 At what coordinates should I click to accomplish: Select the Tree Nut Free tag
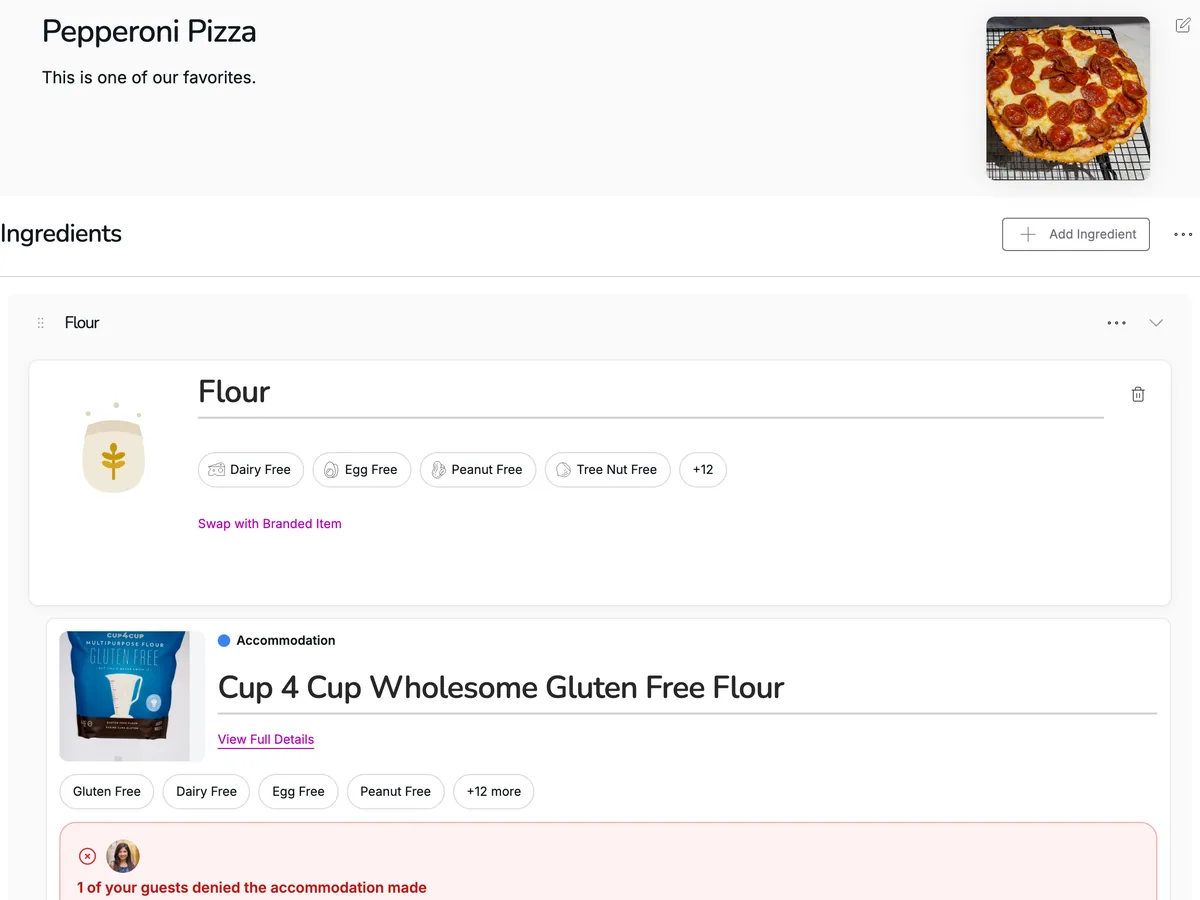pyautogui.click(x=608, y=470)
